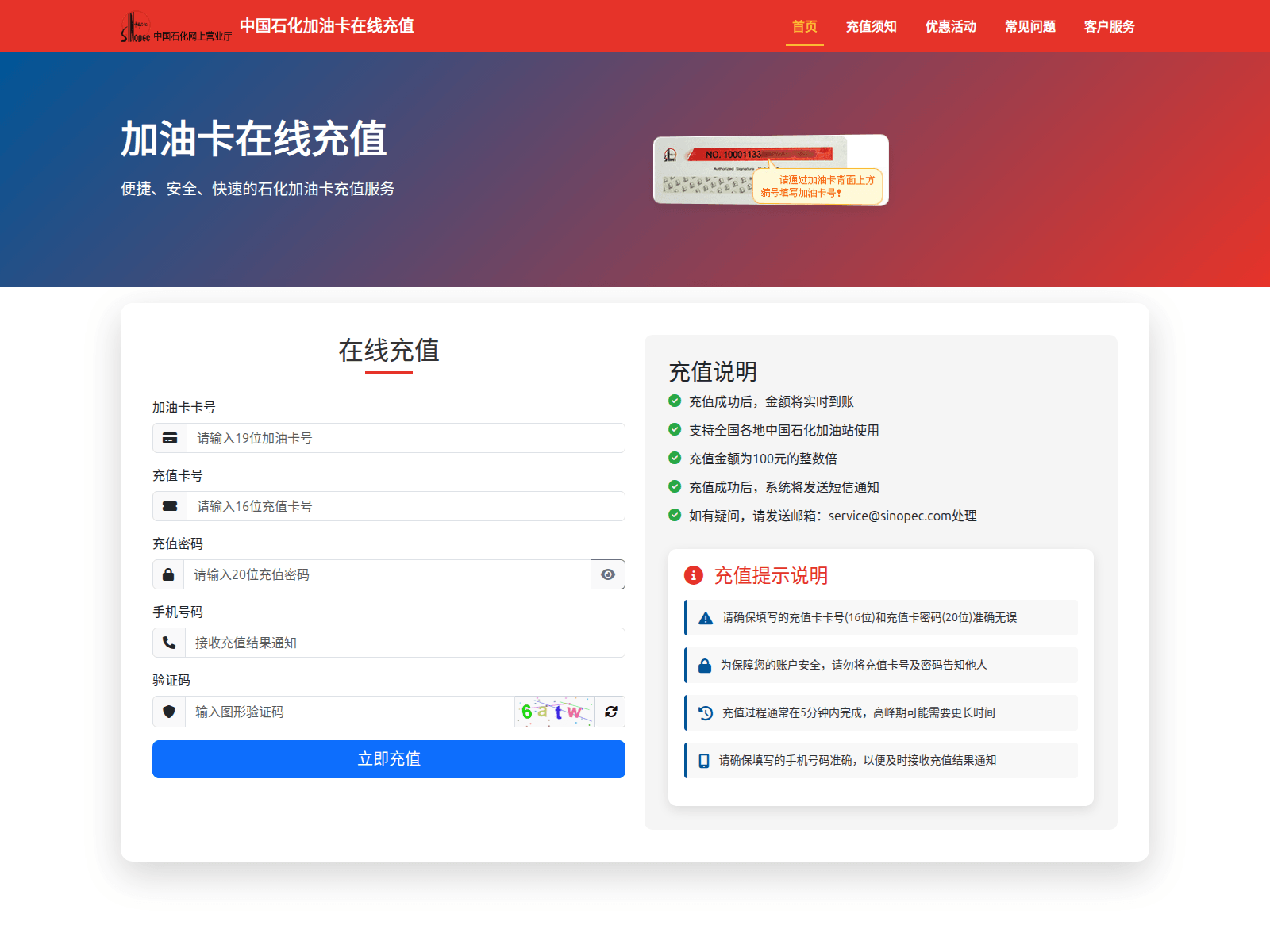
Task: Click the tip 为保障您的账户安全
Action: (x=881, y=666)
